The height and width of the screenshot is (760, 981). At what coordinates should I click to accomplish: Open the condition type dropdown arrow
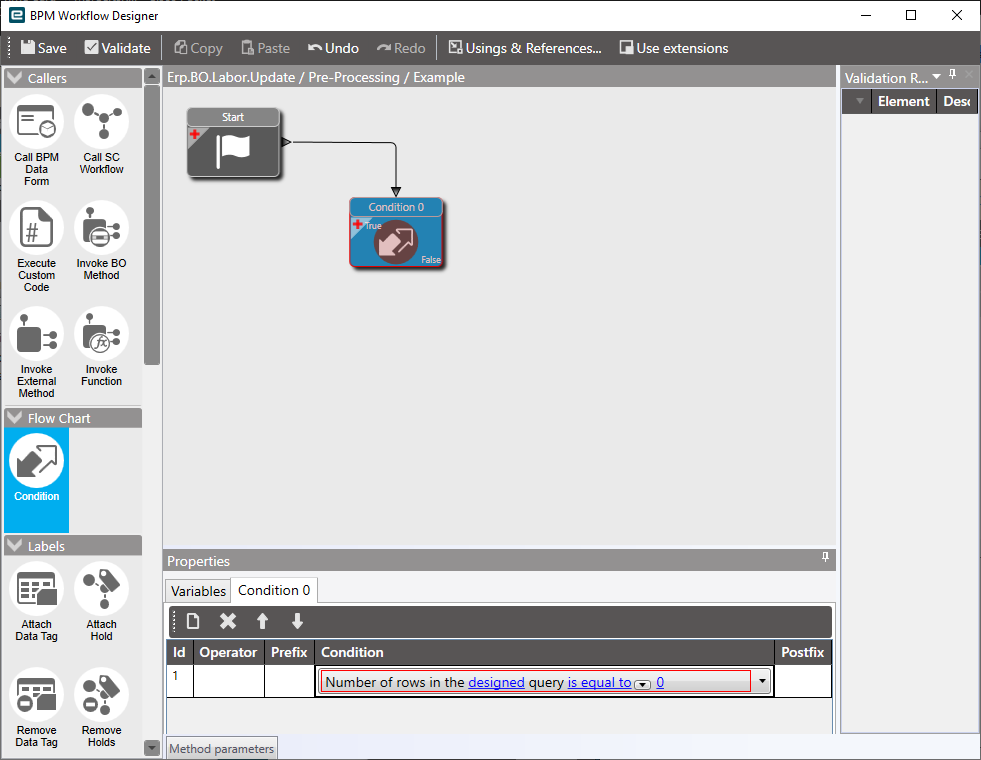pos(762,681)
